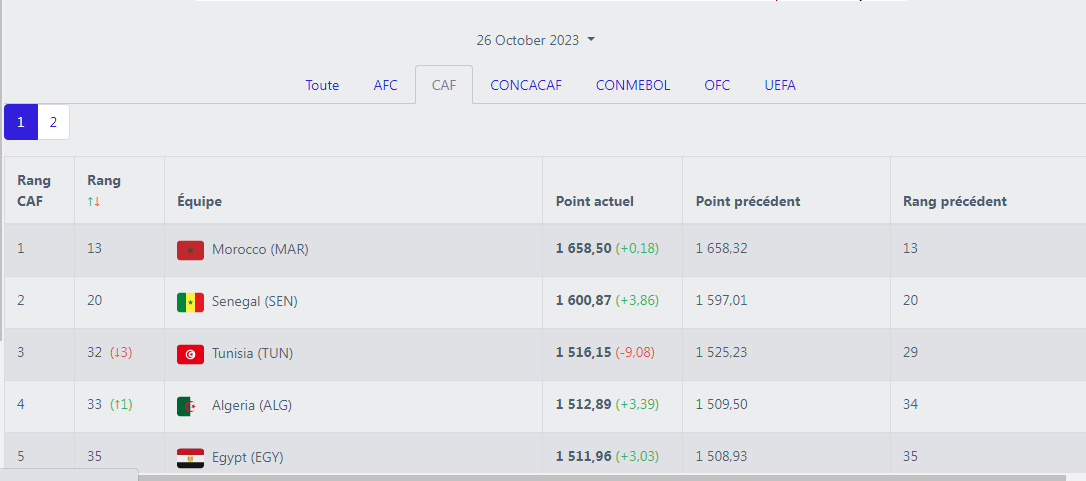Click the horizontal scrollbar at bottom

click(600, 477)
